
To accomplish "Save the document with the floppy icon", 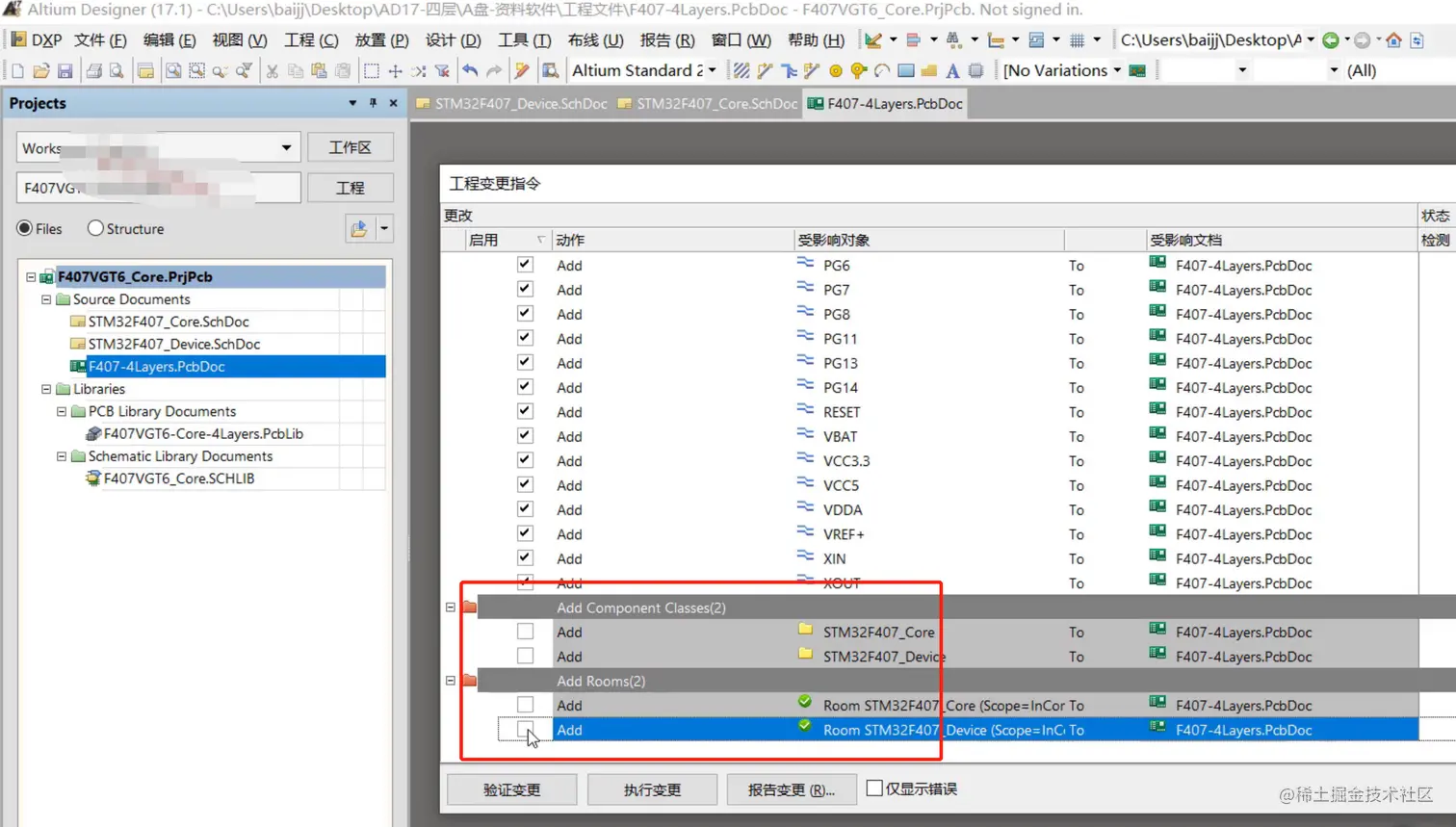I will [65, 71].
